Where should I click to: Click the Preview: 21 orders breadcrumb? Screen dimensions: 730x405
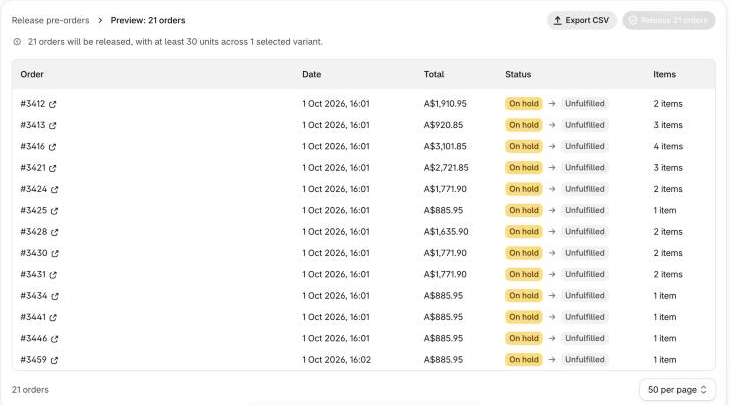tap(148, 20)
